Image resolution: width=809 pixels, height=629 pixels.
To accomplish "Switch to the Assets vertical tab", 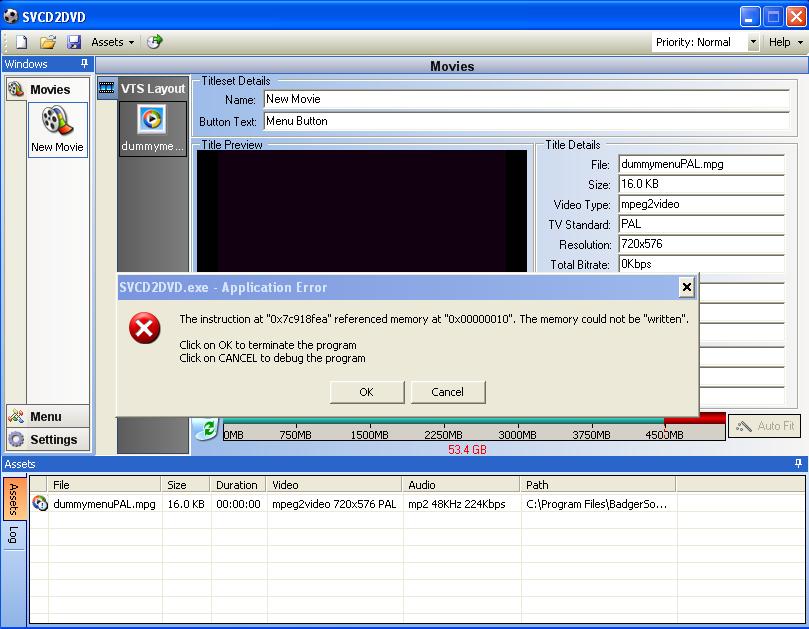I will (x=13, y=499).
